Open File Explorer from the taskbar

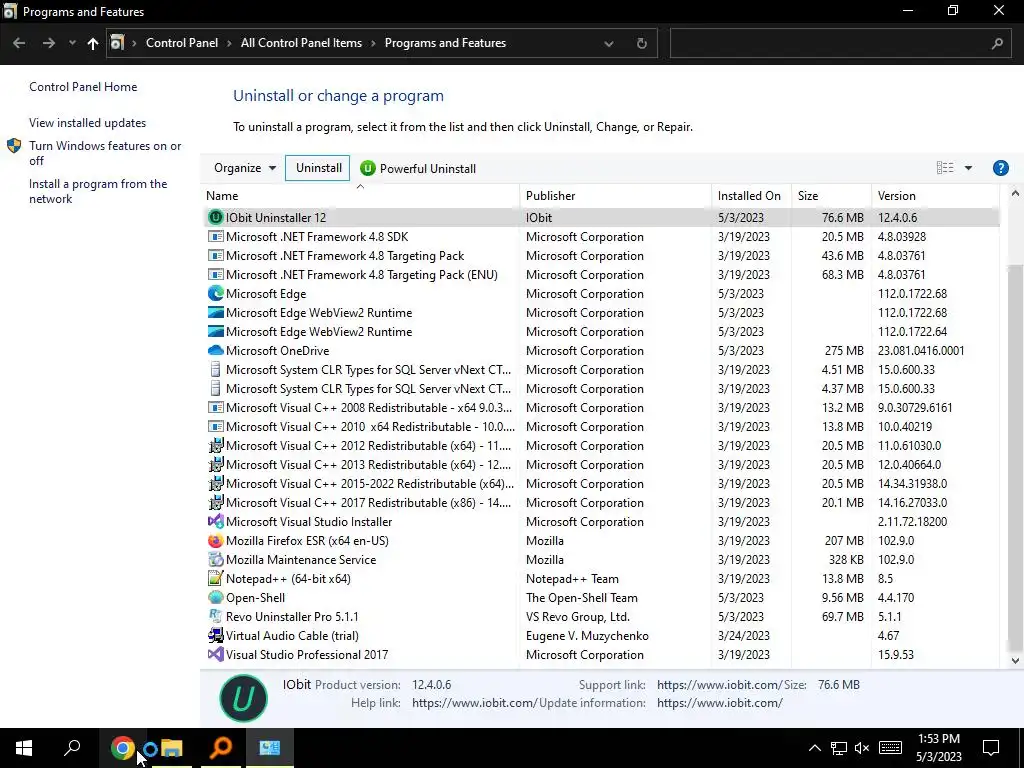pyautogui.click(x=172, y=748)
